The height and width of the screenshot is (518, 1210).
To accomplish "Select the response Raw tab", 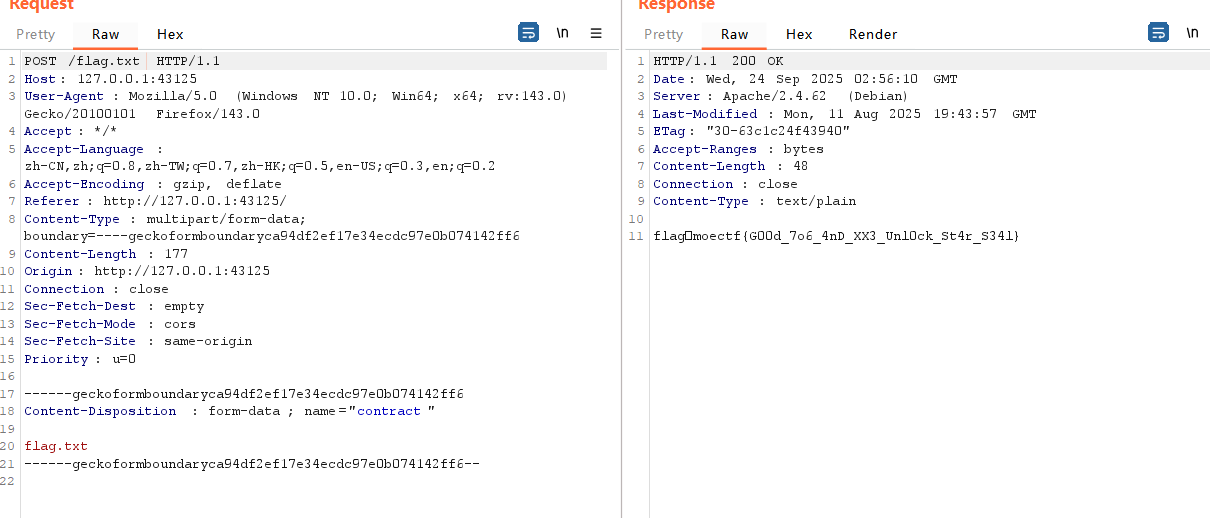I will coord(734,34).
